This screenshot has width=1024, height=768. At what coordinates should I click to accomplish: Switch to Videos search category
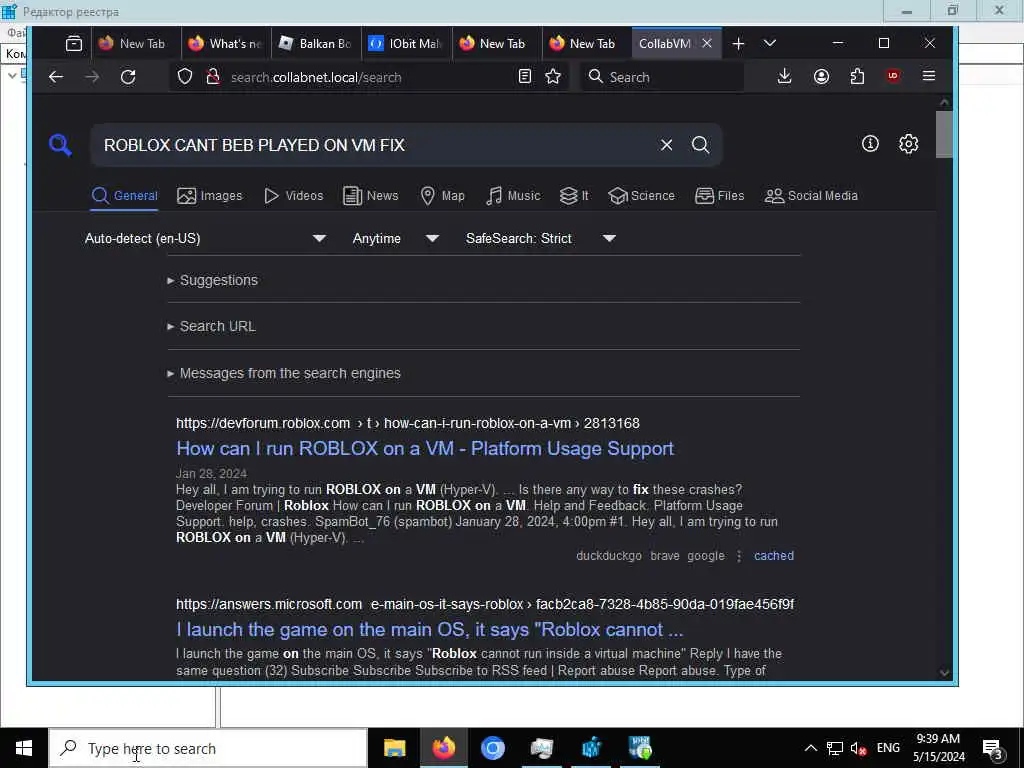[293, 195]
